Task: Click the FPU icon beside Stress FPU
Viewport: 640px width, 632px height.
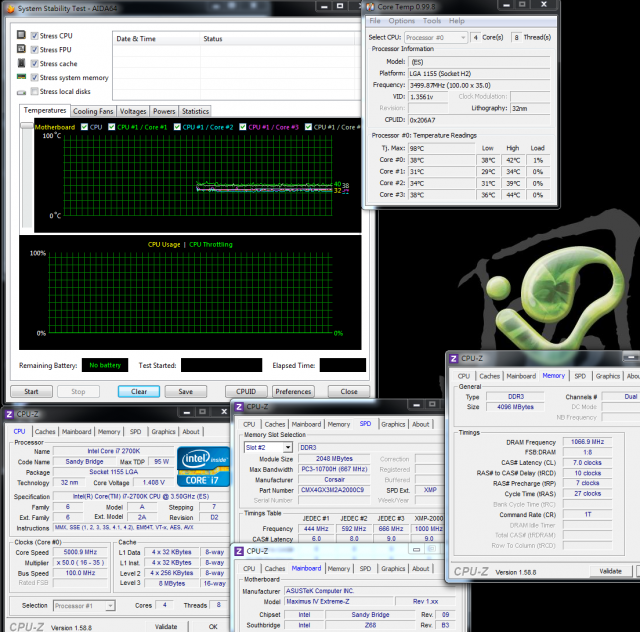Action: click(21, 49)
